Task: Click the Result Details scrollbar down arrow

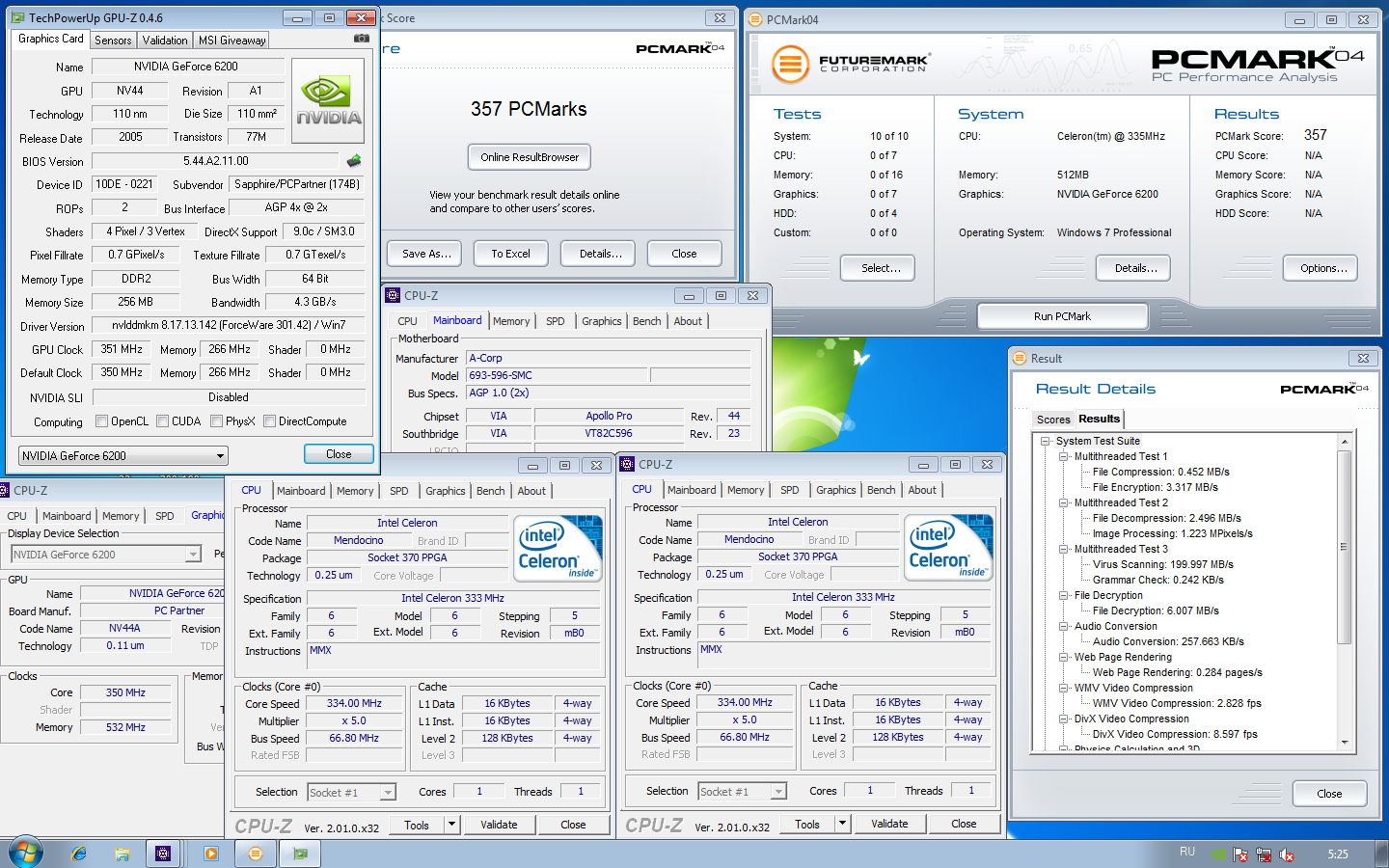Action: click(x=1345, y=742)
